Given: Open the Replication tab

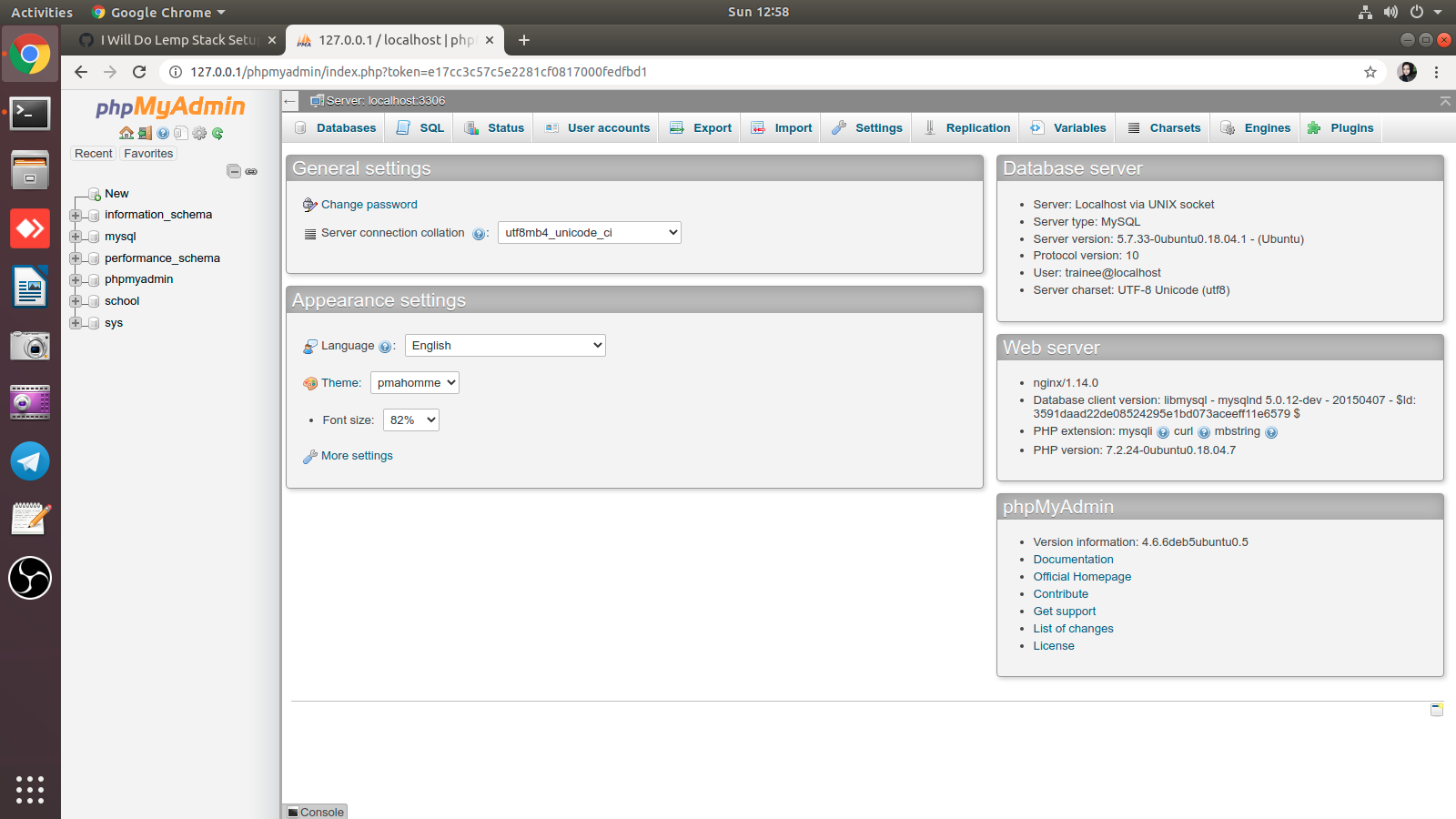Looking at the screenshot, I should tap(966, 128).
